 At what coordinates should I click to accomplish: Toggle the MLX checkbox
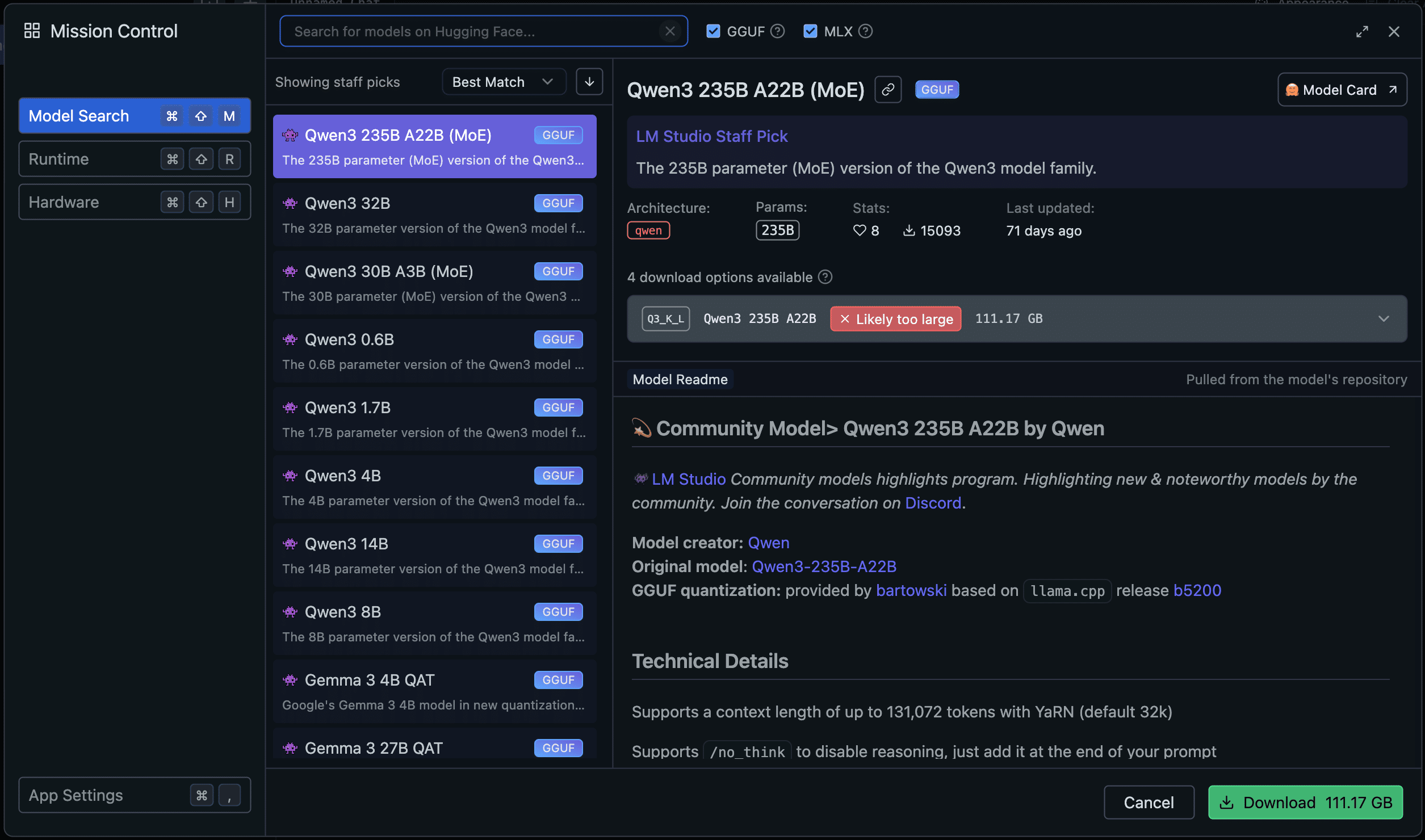[x=810, y=31]
